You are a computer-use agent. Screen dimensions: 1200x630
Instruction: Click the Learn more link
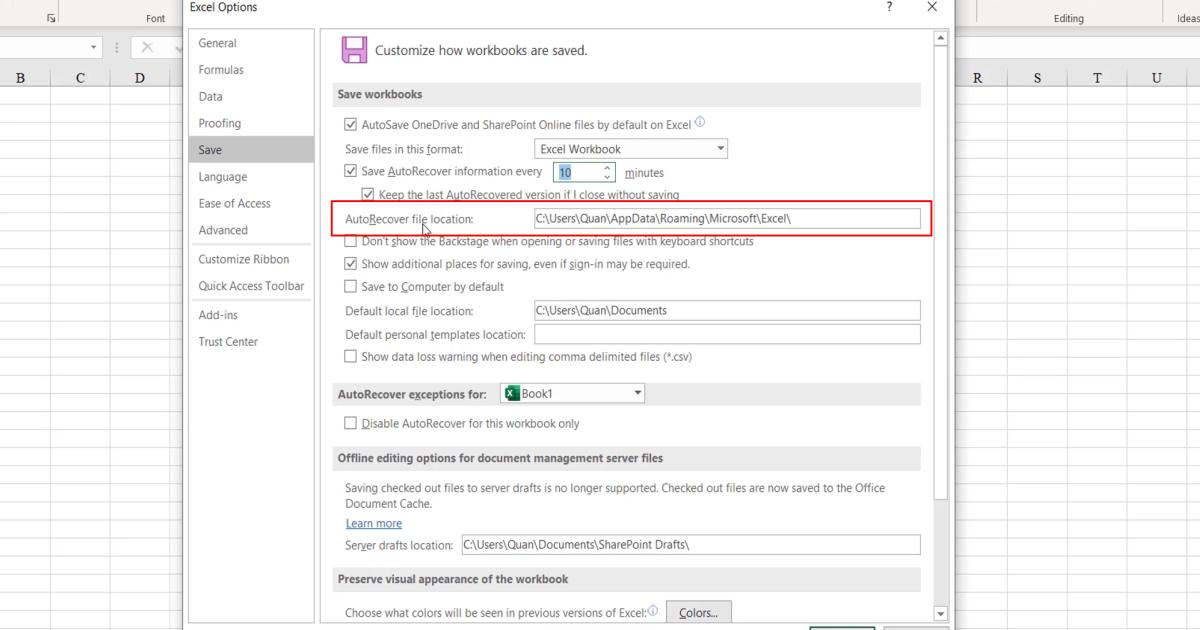point(374,523)
